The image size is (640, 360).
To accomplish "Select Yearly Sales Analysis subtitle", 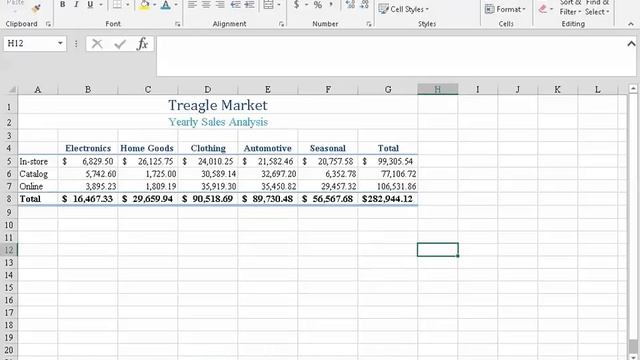I will click(x=218, y=122).
